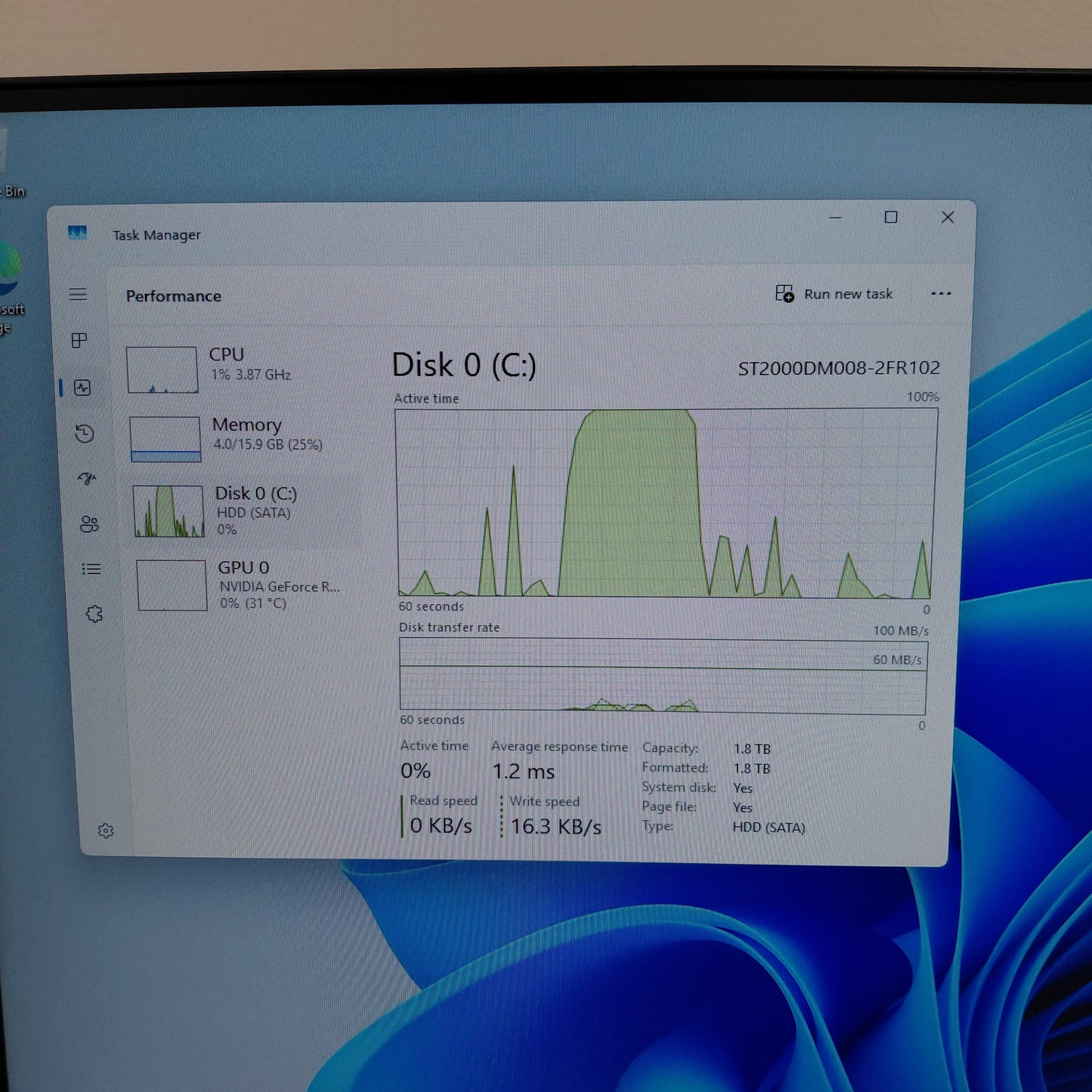Go to the Processes page icon

click(79, 341)
